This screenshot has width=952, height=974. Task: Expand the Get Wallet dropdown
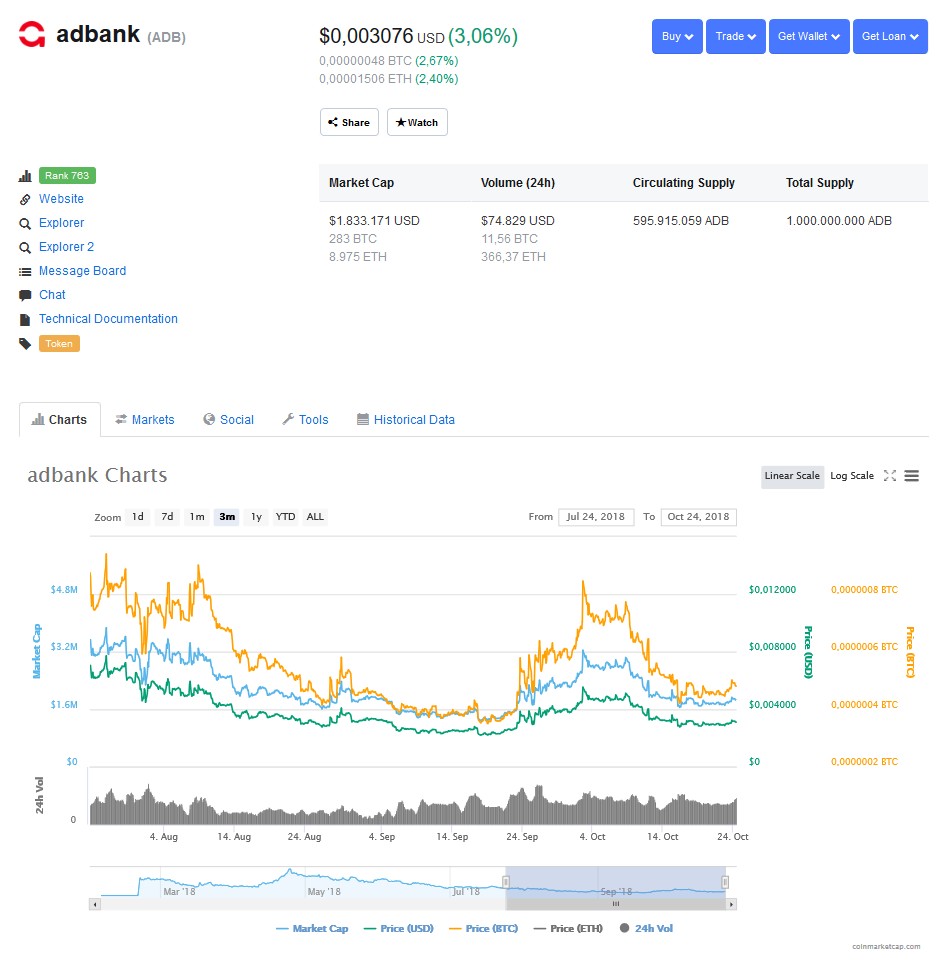(809, 37)
